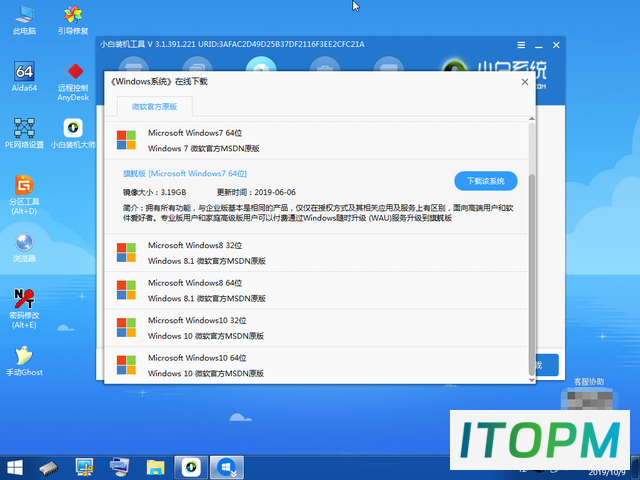Image resolution: width=640 pixels, height=480 pixels.
Task: Launch the 引导修复 boot repair tool
Action: tap(73, 20)
